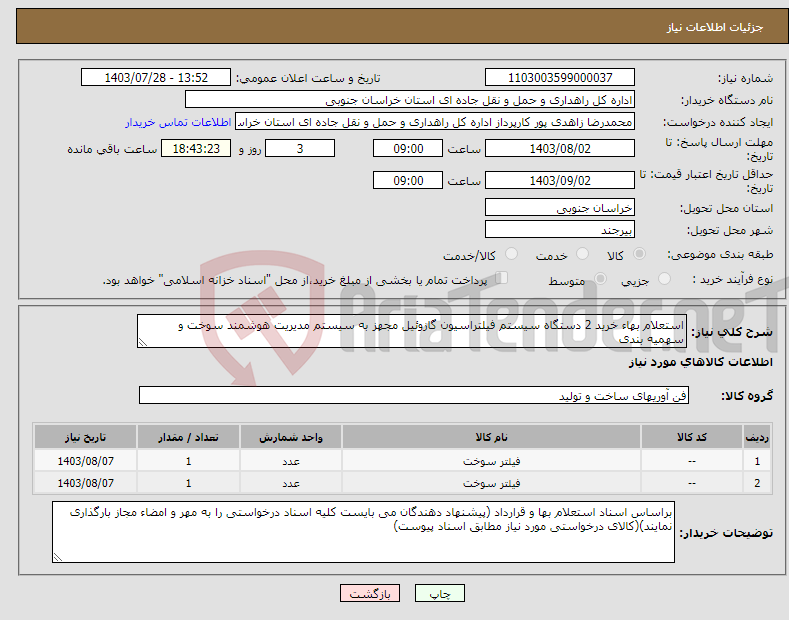Image resolution: width=789 pixels, height=620 pixels.
Task: Click the بازگشت (back) button
Action: click(370, 593)
